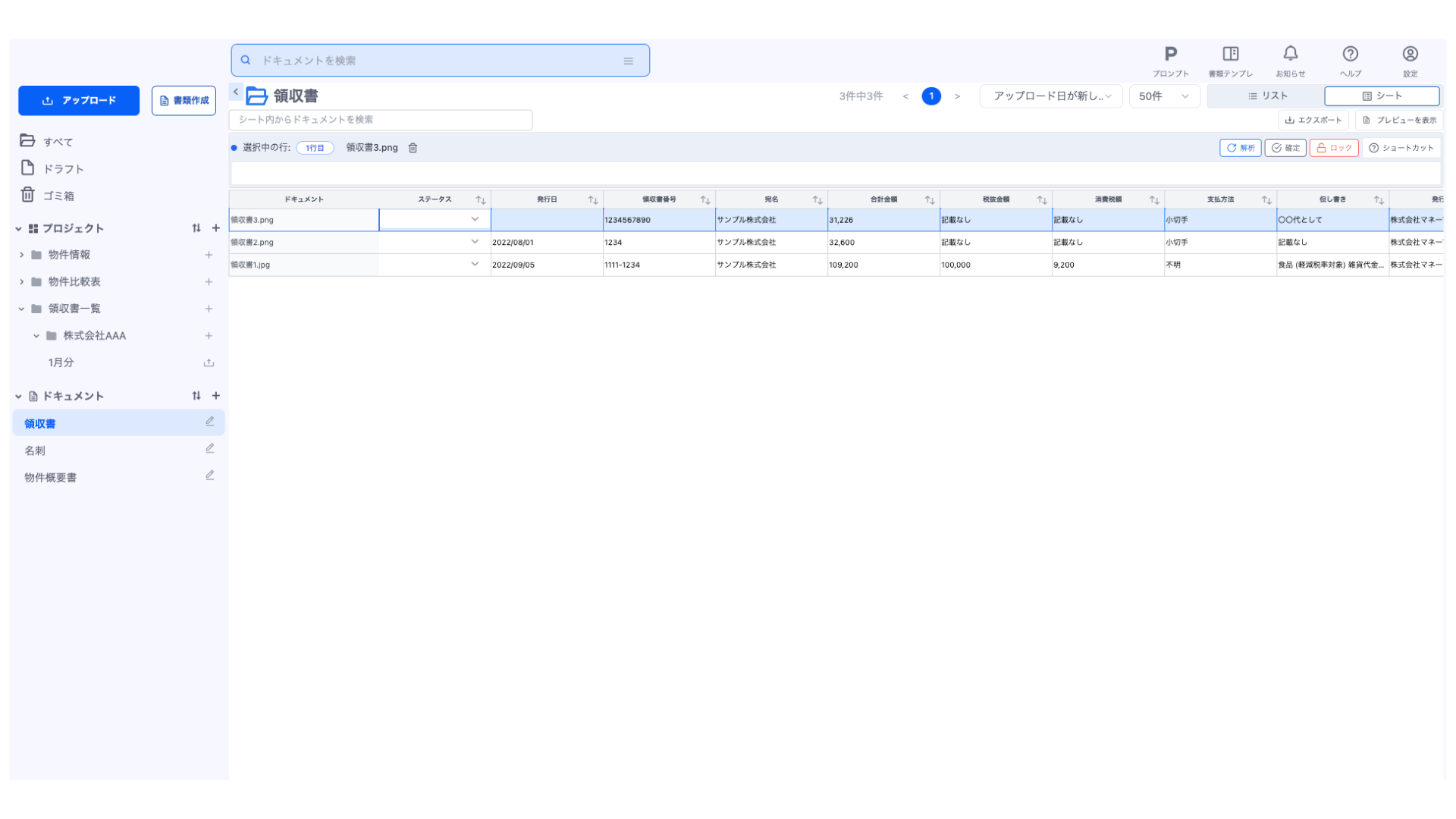Delete selected row 領収書3.png with trash icon

413,148
